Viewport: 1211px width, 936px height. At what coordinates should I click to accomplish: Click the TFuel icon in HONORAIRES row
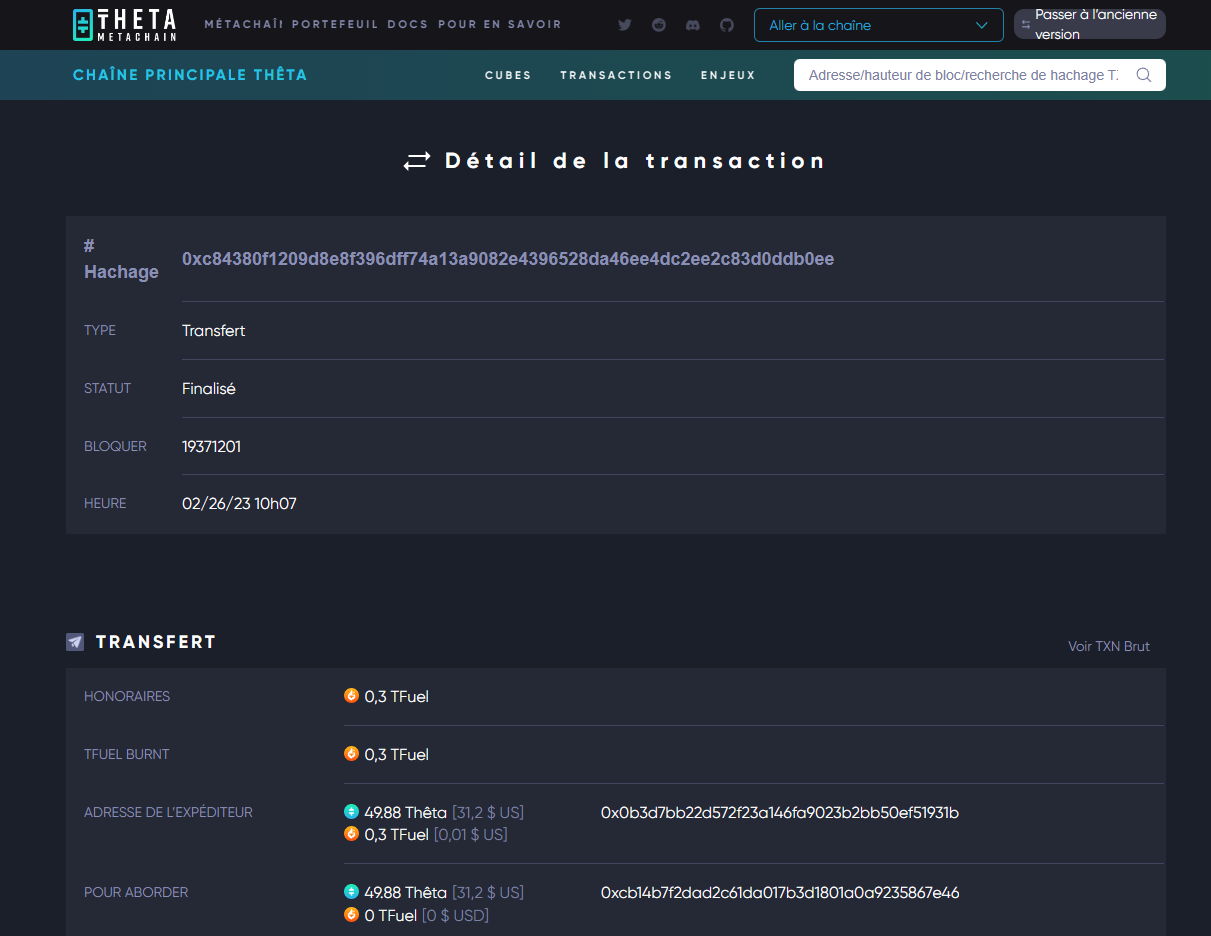click(351, 696)
